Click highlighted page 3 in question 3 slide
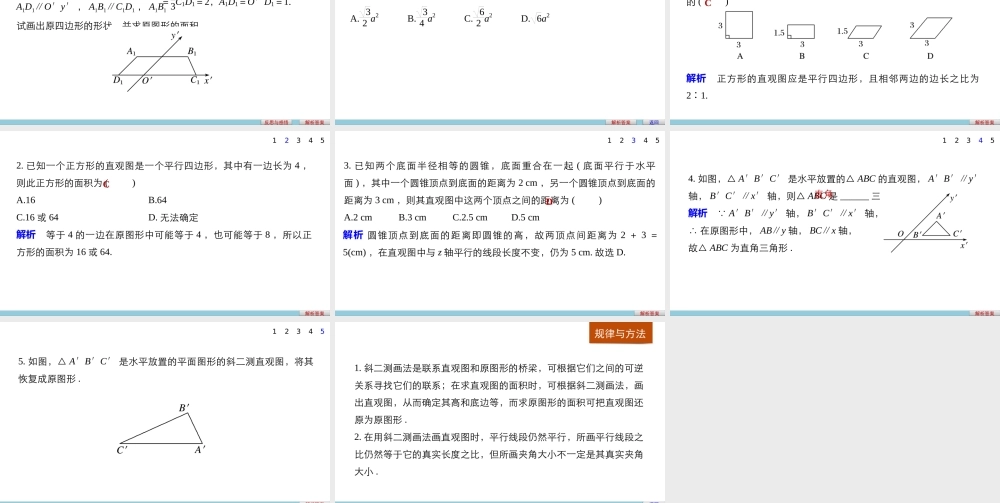This screenshot has height=503, width=1000. point(633,140)
